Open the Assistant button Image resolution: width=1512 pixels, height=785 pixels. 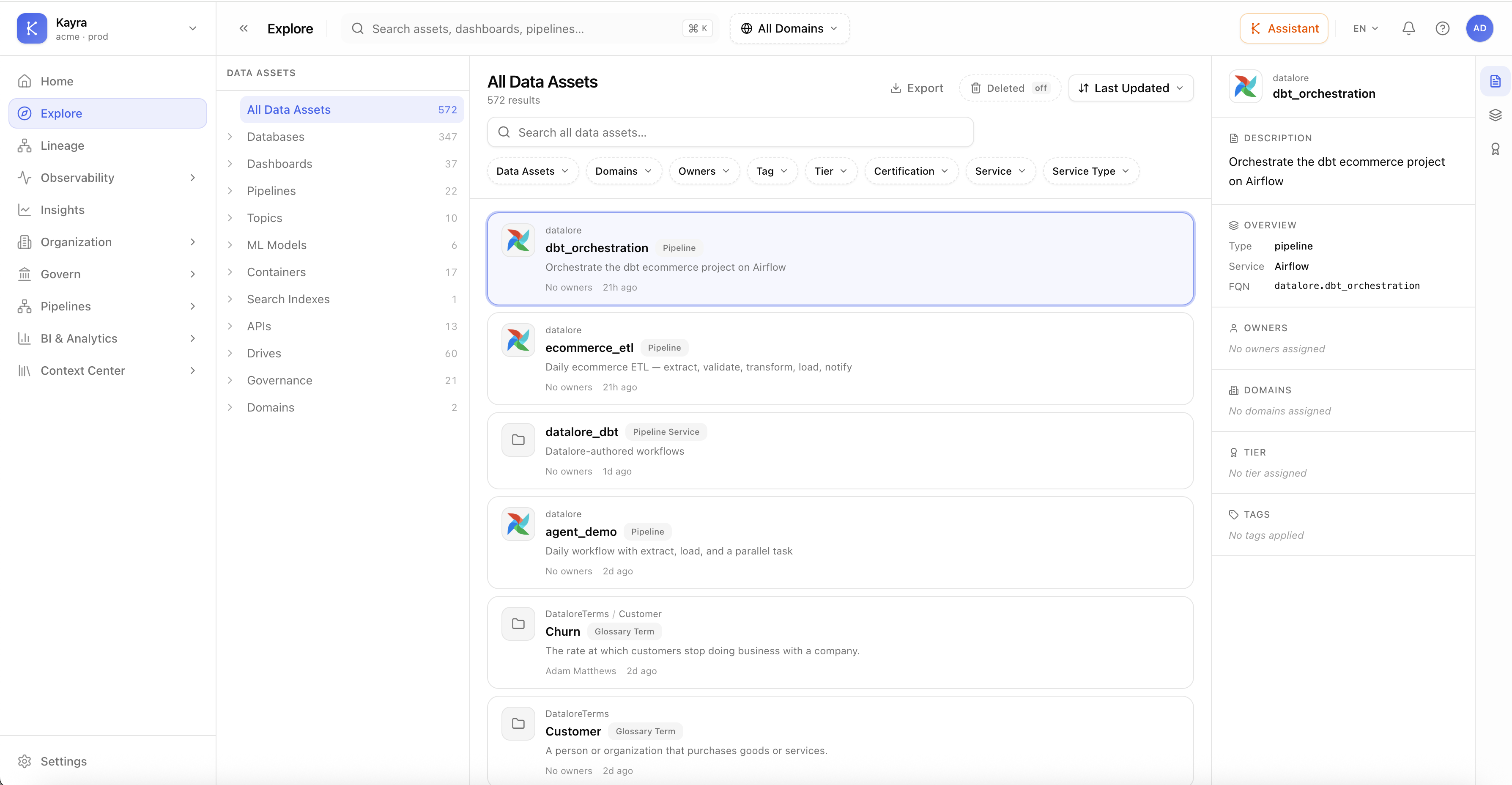(x=1284, y=28)
